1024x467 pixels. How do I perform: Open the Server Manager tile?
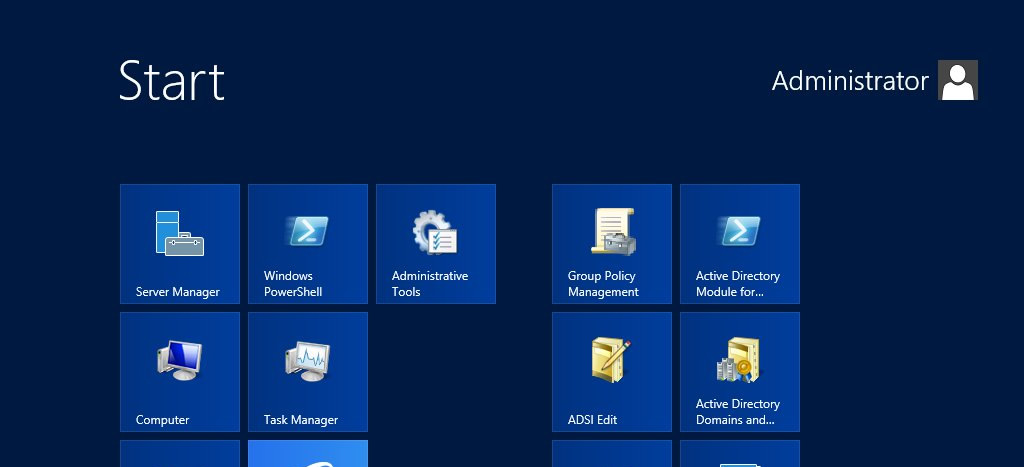point(180,243)
